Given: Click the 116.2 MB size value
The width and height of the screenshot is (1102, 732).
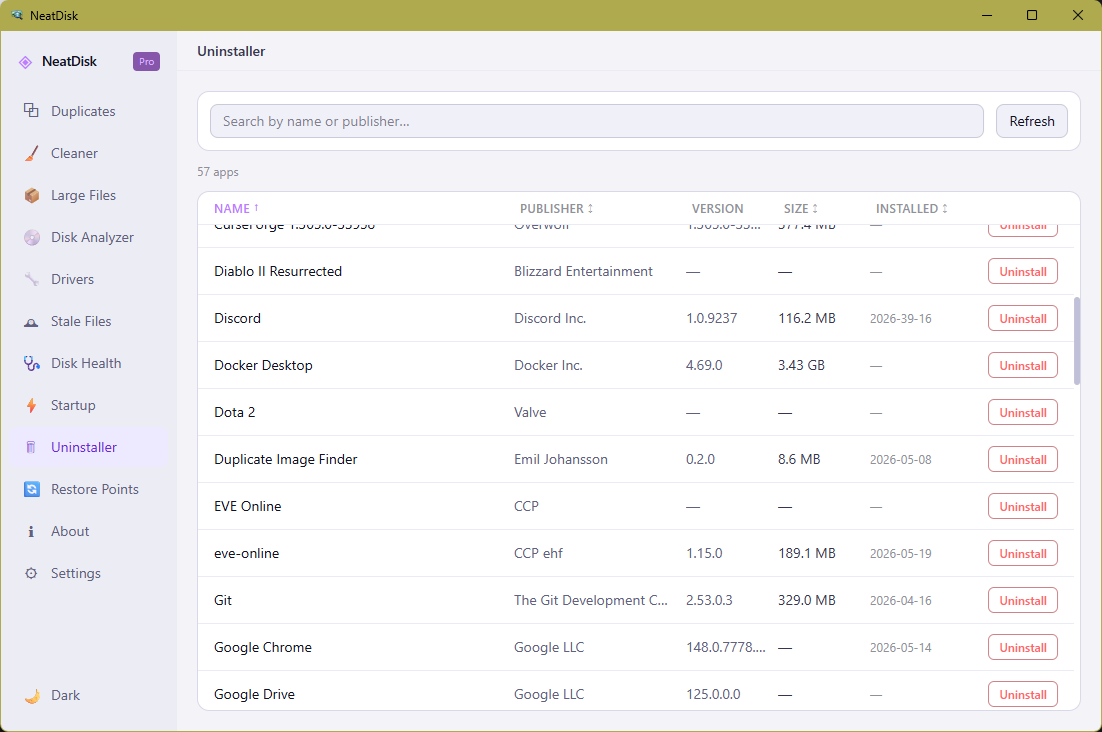Looking at the screenshot, I should pyautogui.click(x=806, y=318).
